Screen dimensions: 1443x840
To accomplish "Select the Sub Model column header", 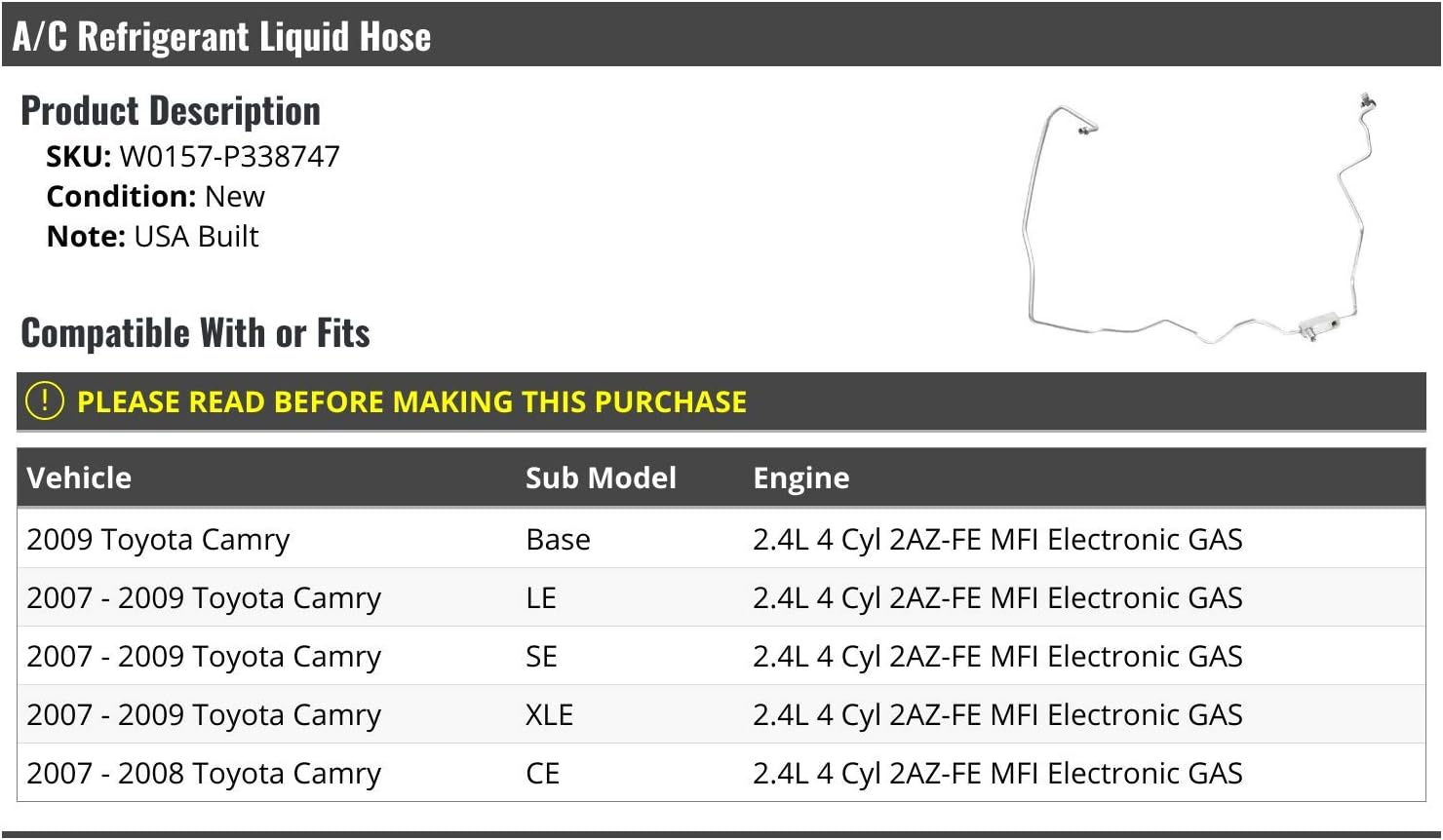I will 601,477.
